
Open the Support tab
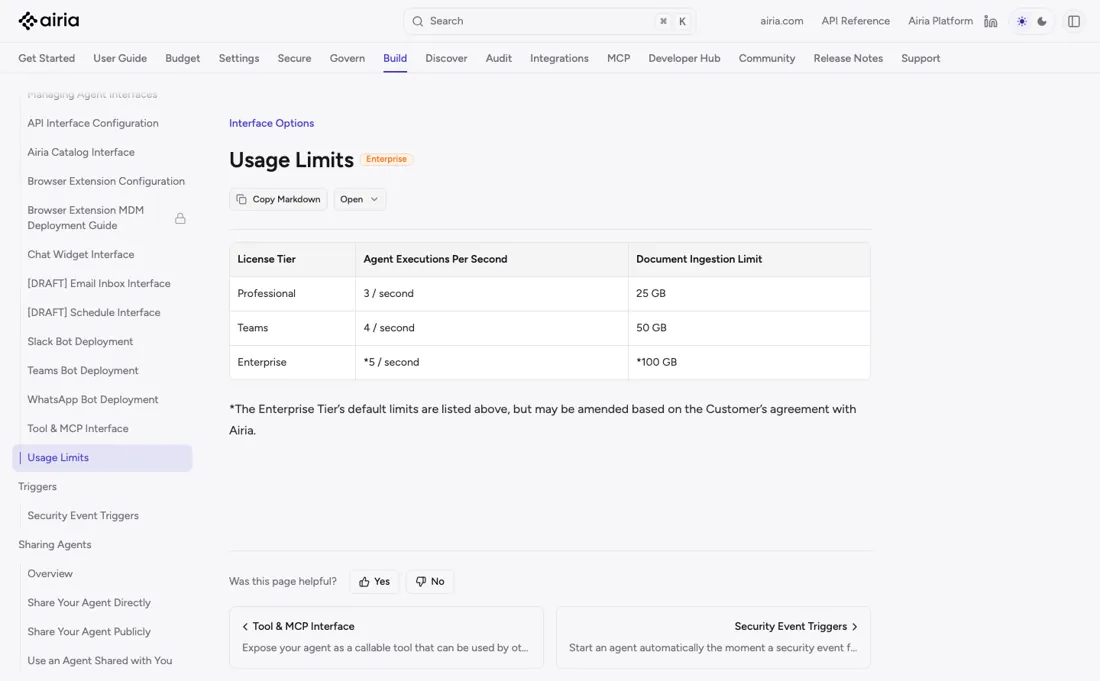pyautogui.click(x=920, y=58)
